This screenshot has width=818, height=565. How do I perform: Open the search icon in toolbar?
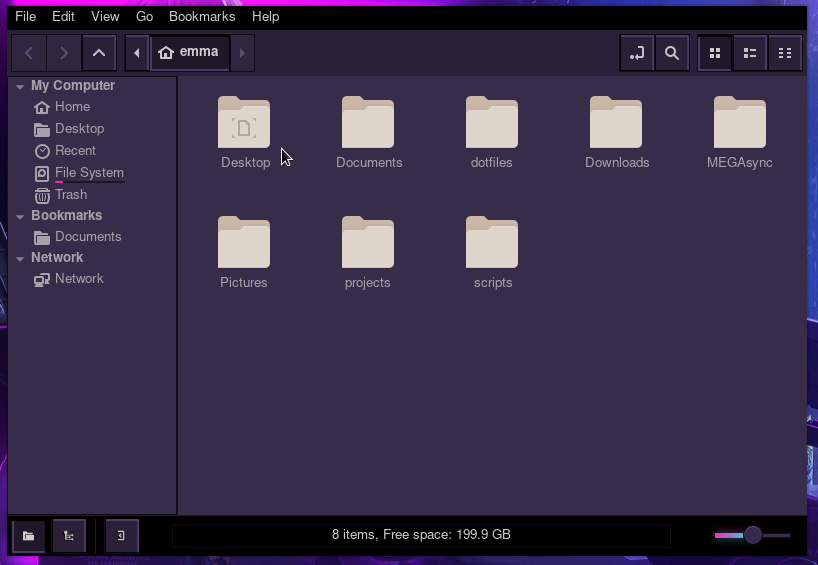pyautogui.click(x=672, y=53)
